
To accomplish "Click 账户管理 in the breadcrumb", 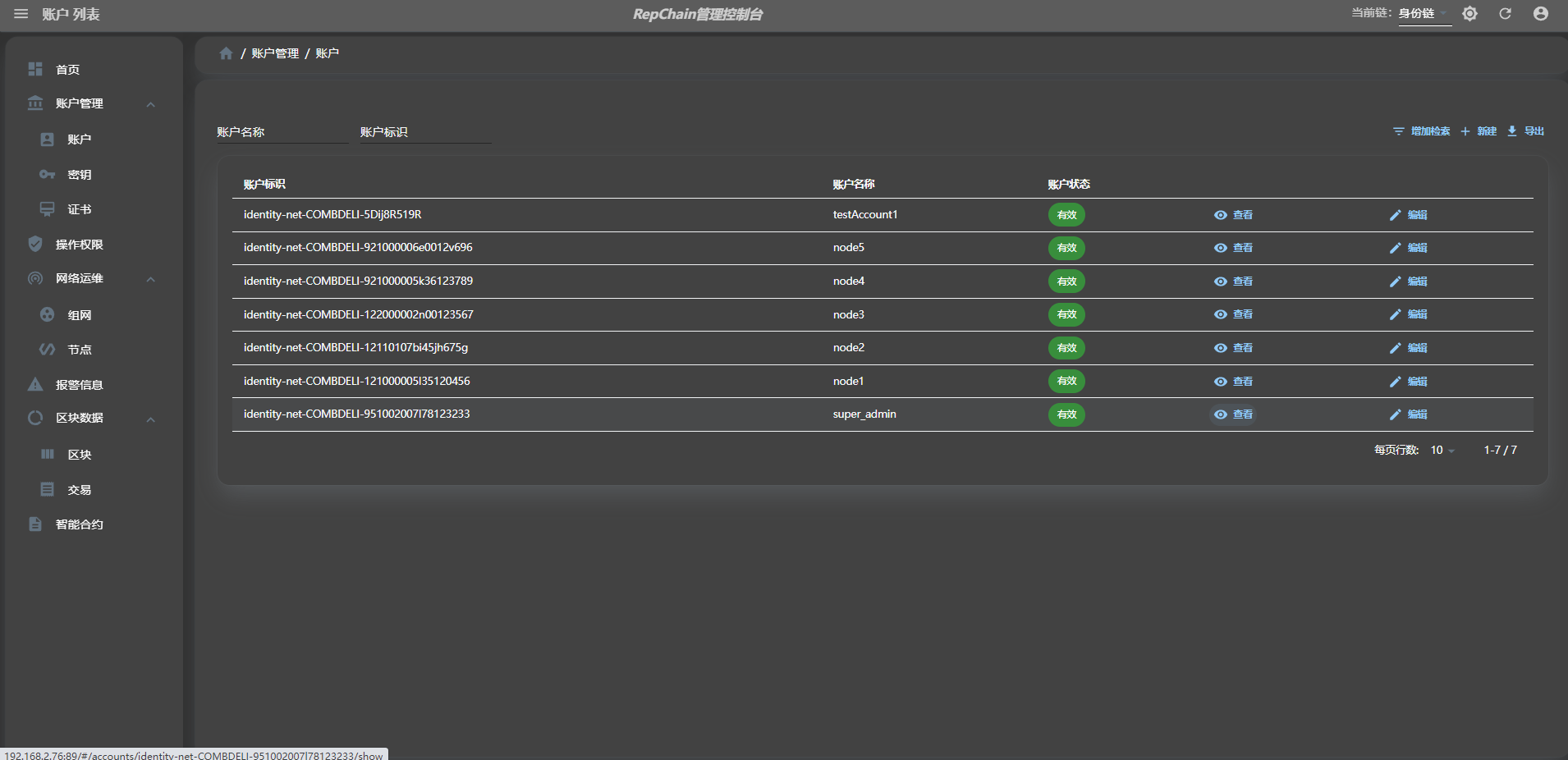I will click(x=275, y=53).
